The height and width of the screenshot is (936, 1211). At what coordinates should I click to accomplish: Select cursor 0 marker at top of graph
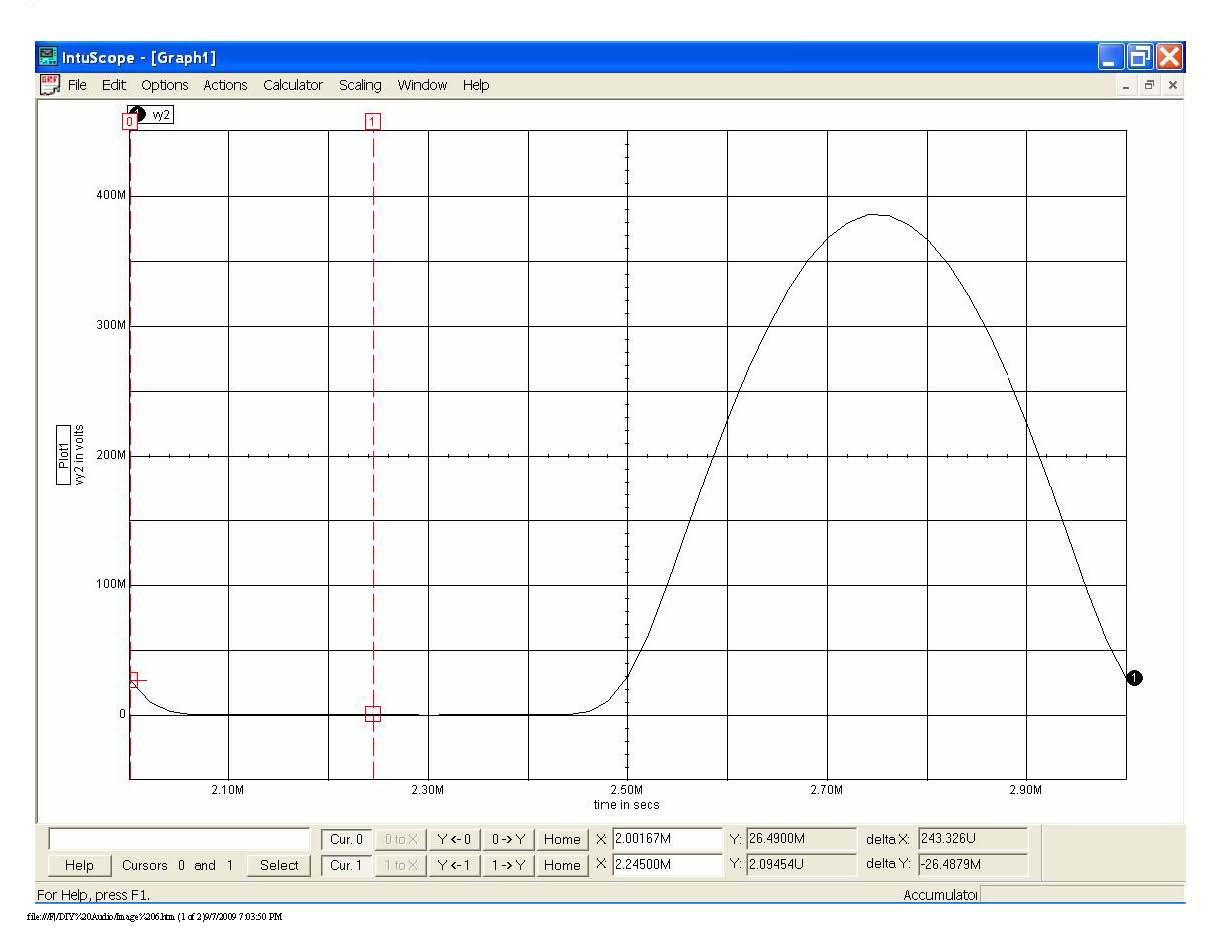128,121
